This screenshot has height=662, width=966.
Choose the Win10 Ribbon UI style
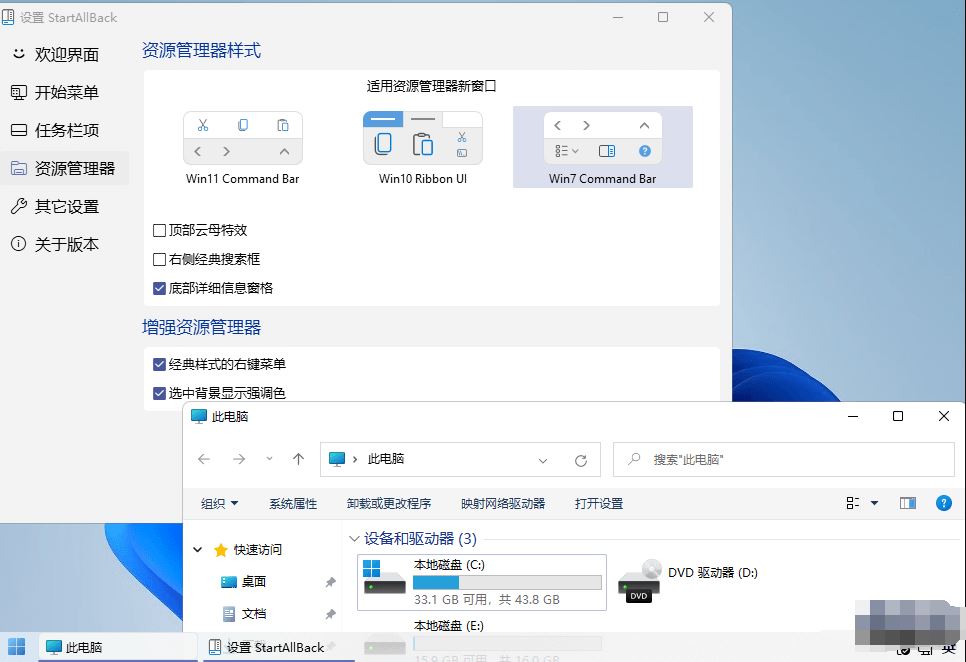[x=423, y=148]
